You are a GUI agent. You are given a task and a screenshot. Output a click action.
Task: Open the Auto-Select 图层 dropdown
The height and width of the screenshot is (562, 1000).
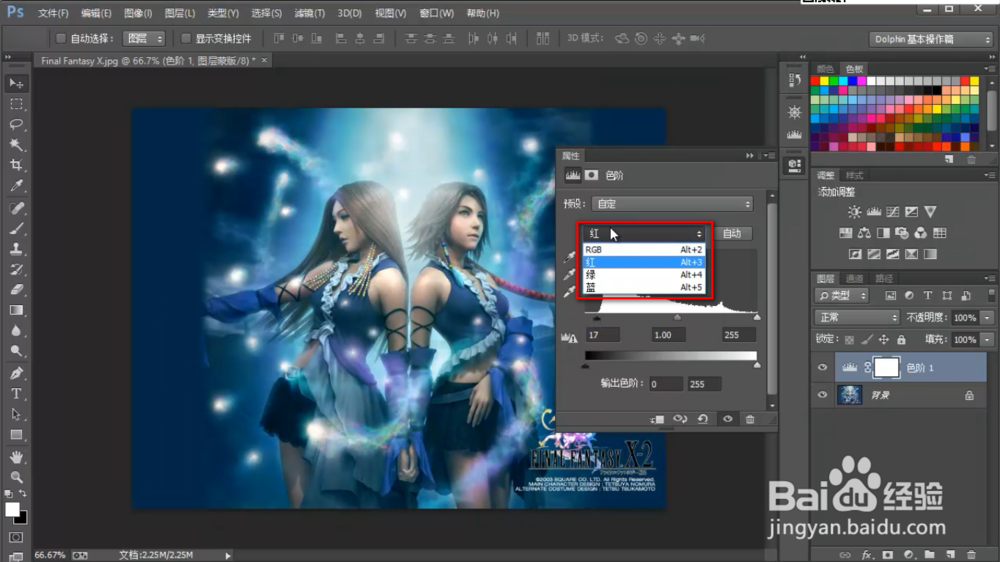[143, 39]
